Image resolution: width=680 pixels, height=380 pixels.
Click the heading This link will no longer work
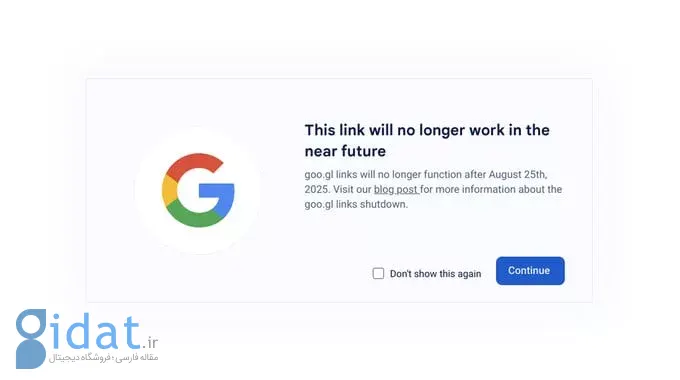427,130
